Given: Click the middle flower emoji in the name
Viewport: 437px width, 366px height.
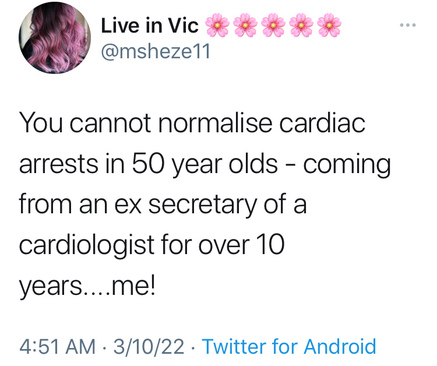Looking at the screenshot, I should (273, 25).
